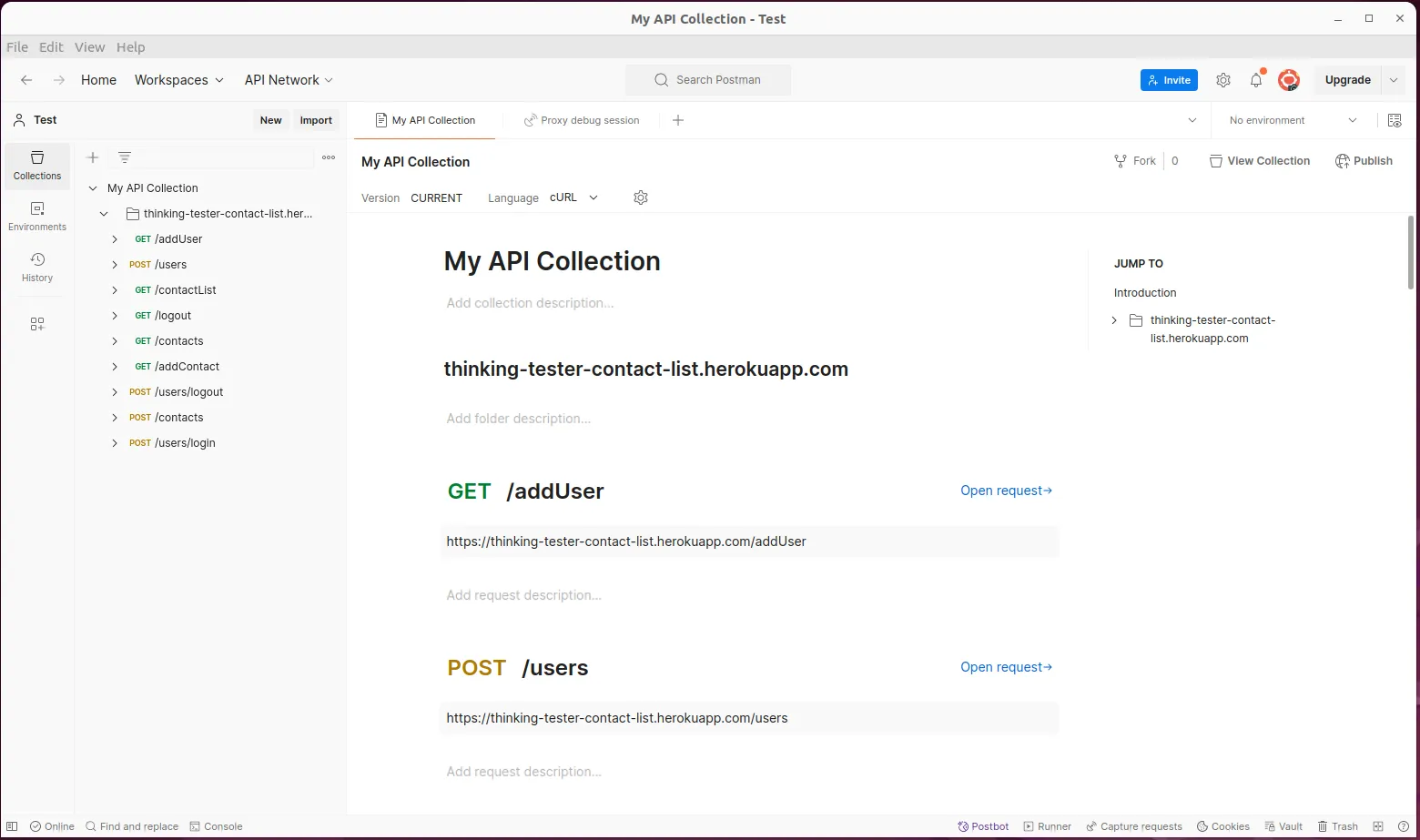Screen dimensions: 1420x840
Task: Click the Online status indicator
Action: click(52, 826)
